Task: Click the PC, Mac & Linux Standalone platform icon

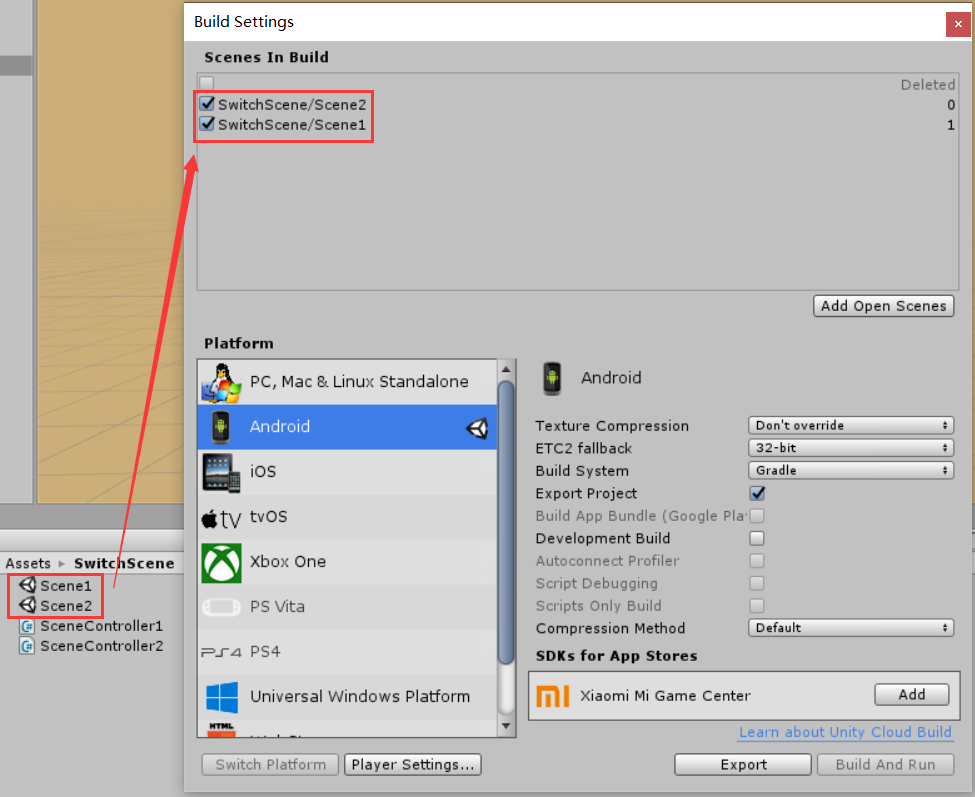Action: click(221, 382)
